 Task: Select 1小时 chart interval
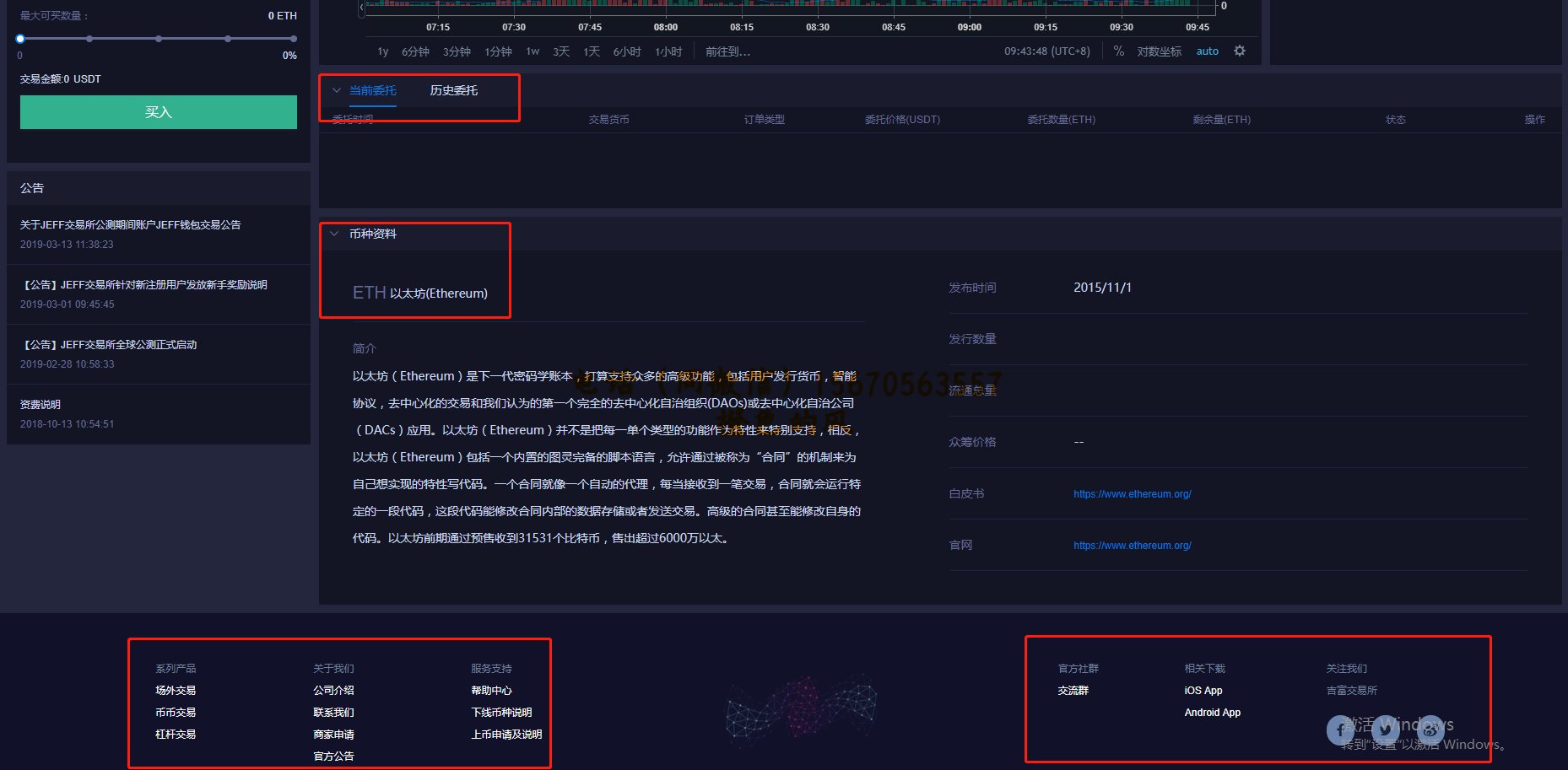pyautogui.click(x=668, y=51)
